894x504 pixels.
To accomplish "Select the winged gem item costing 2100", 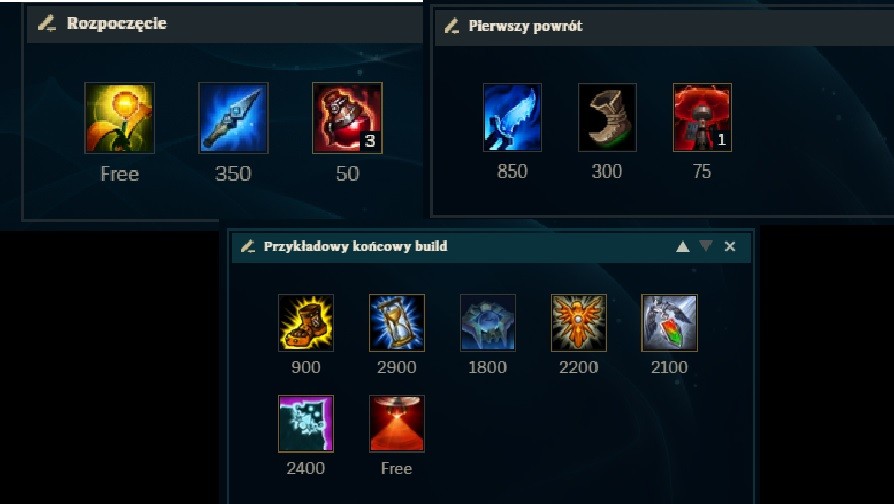I will (x=669, y=323).
